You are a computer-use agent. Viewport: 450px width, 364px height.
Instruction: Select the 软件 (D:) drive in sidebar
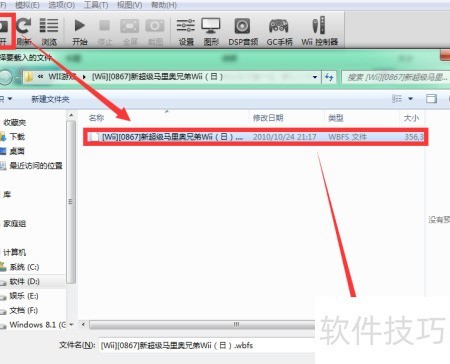click(24, 282)
